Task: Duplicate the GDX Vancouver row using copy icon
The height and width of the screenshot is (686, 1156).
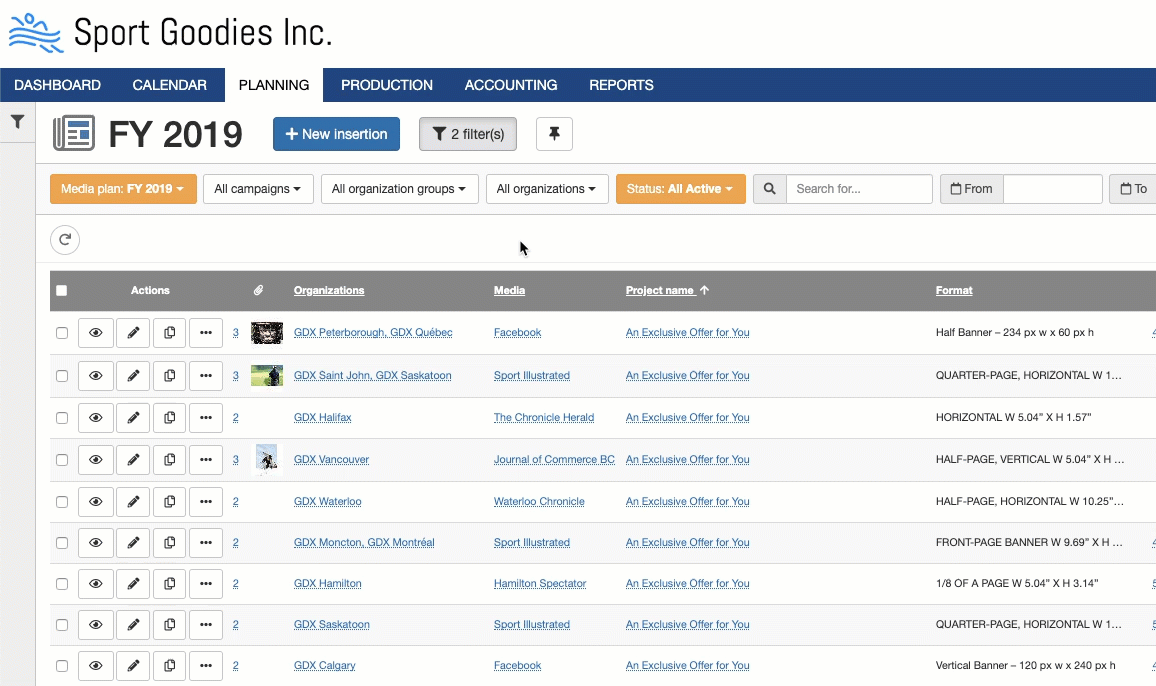Action: [170, 460]
